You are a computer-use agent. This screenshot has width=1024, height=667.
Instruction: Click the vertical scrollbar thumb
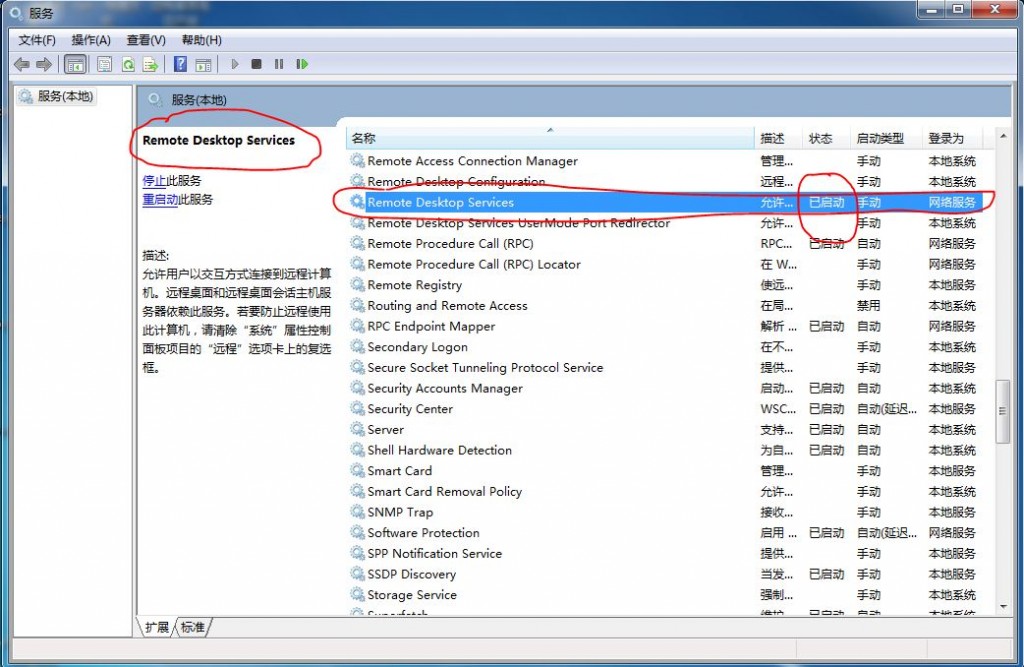coord(1002,412)
